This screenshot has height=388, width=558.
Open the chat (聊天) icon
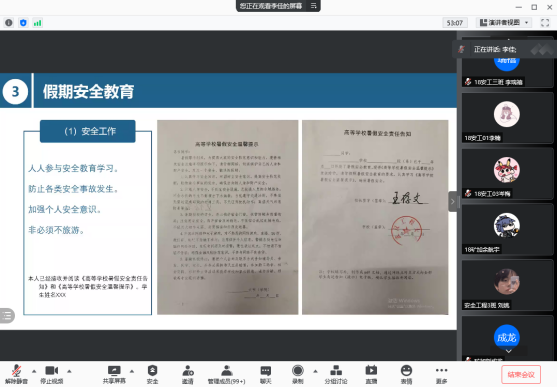tap(265, 374)
